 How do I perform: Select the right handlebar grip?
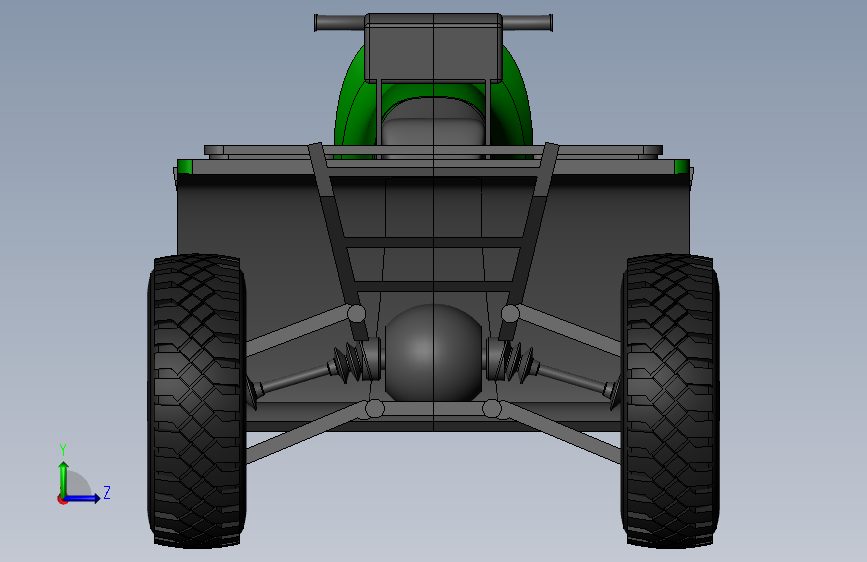tap(527, 23)
